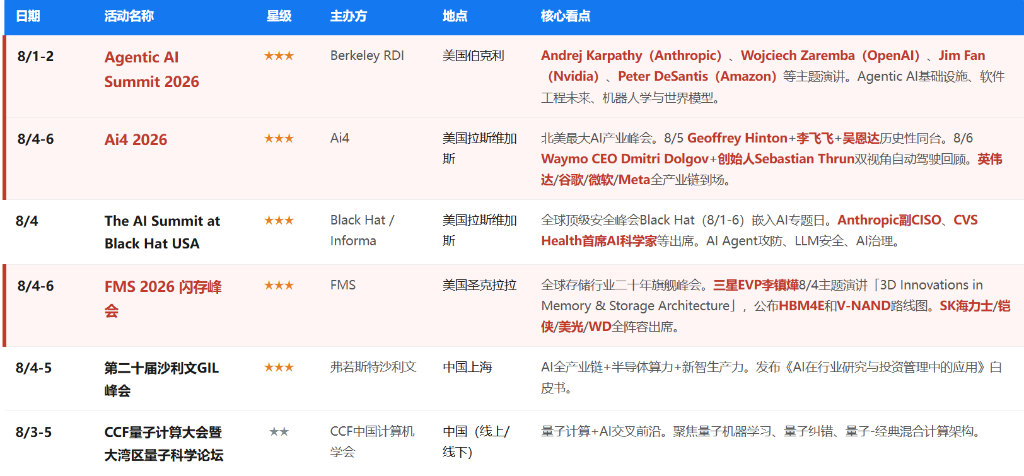1024x476 pixels.
Task: Click the Anthropic副CISO highlighted text
Action: point(889,220)
